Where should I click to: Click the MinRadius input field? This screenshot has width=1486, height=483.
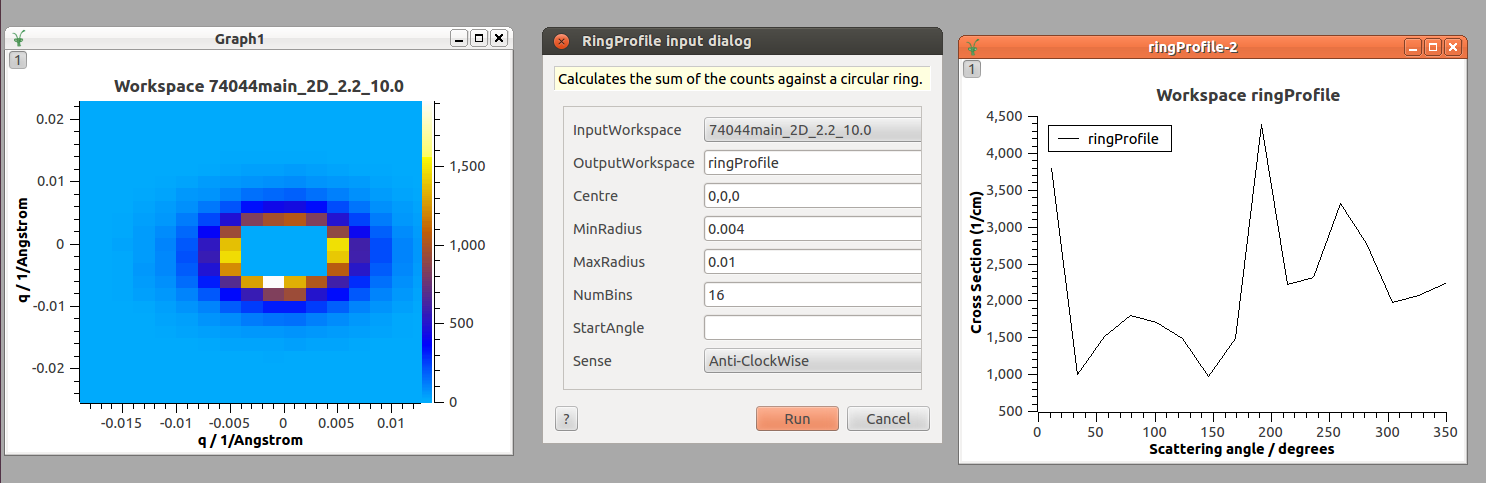[x=812, y=229]
